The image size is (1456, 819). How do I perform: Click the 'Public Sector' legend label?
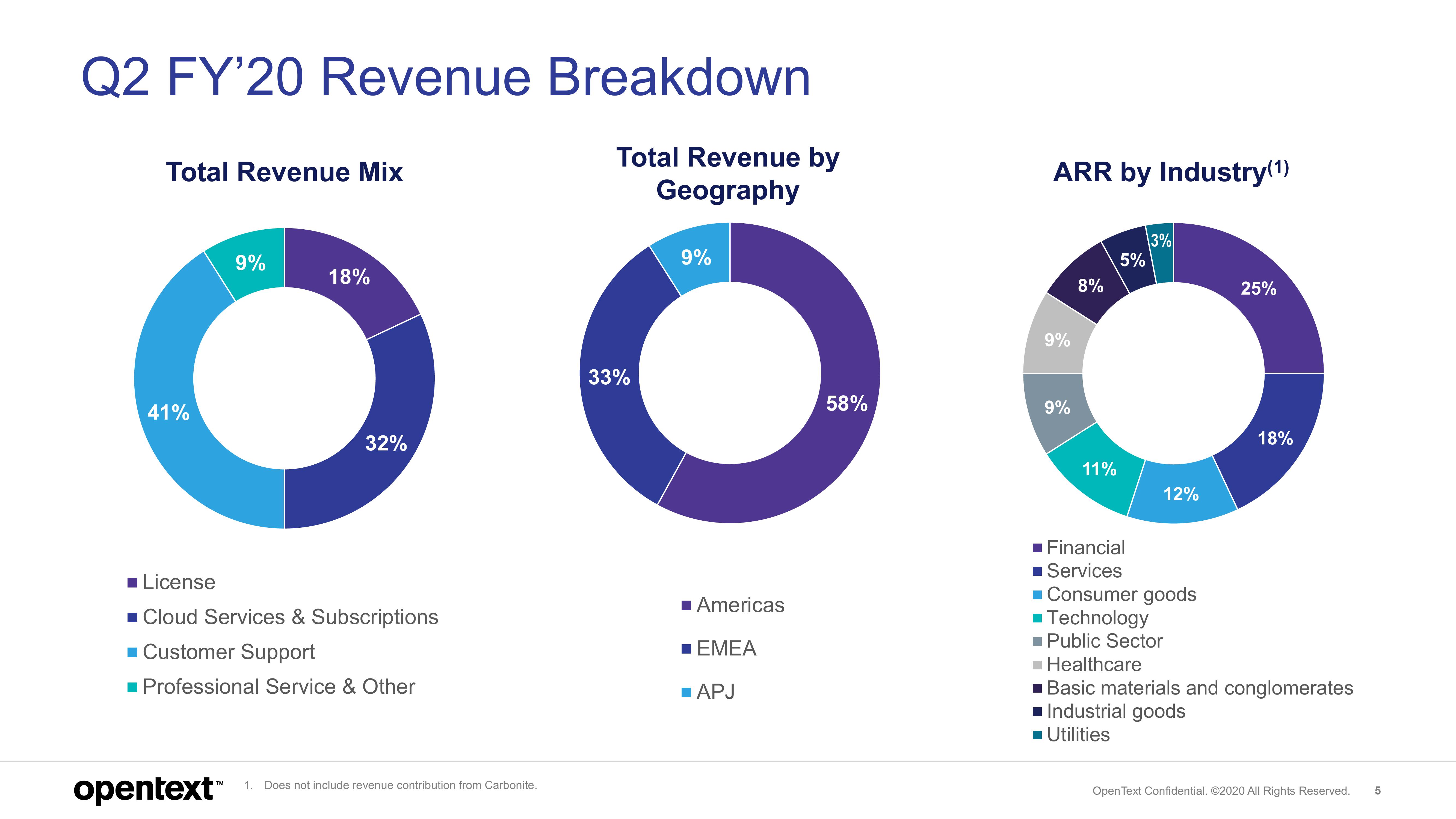1105,642
